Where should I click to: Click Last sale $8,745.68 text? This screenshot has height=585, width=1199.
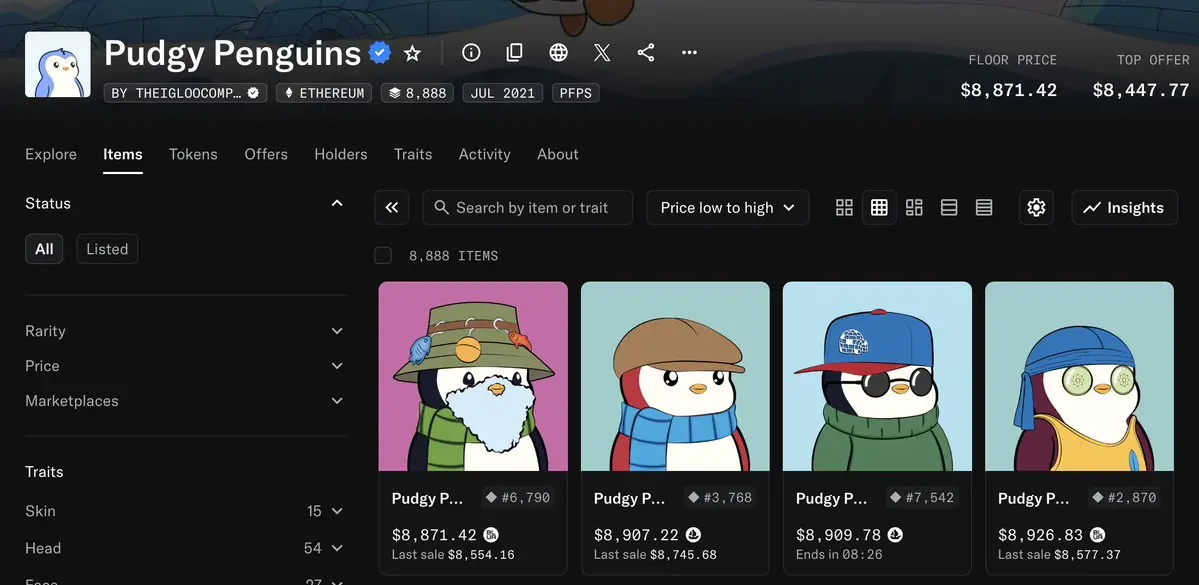tap(655, 554)
